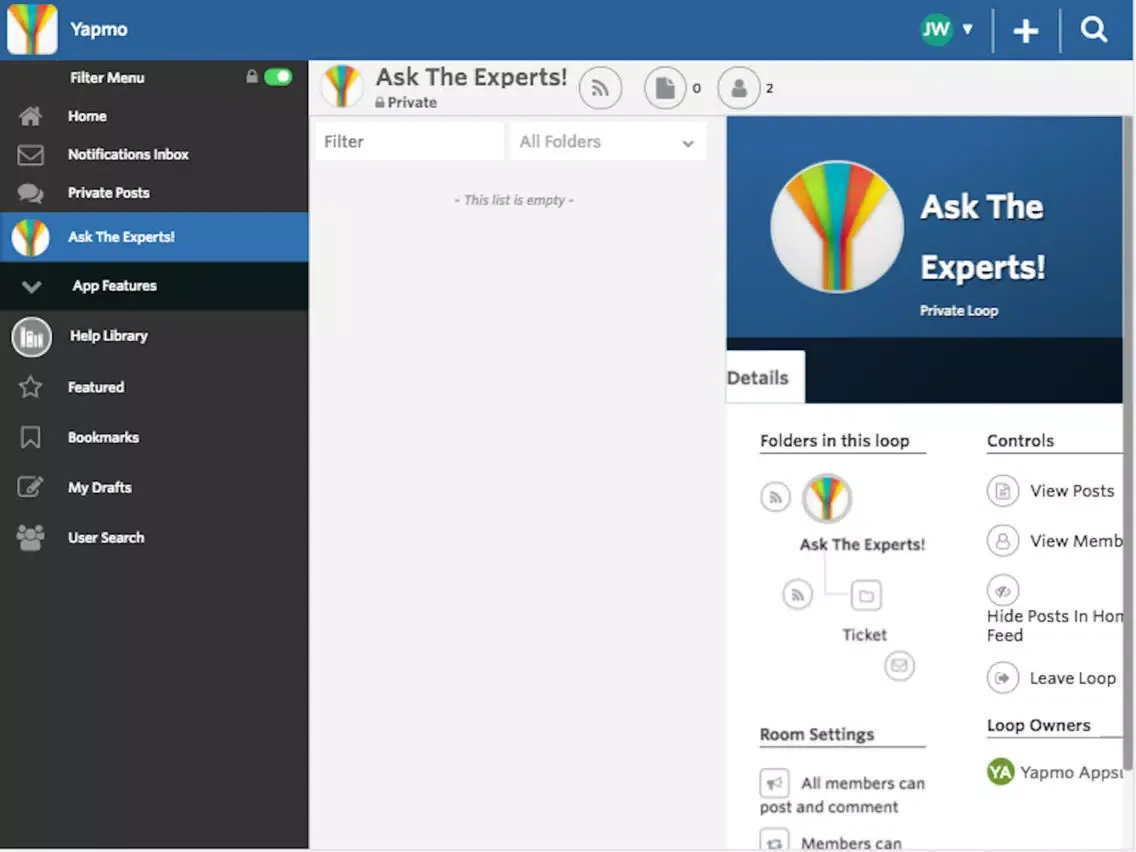
Task: Click the Ask The Experts! folder avatar
Action: (827, 498)
